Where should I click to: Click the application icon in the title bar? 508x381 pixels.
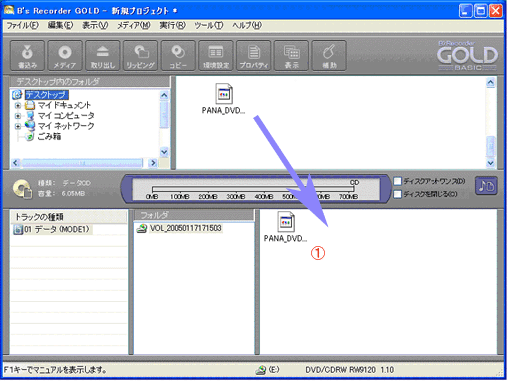tap(9, 10)
